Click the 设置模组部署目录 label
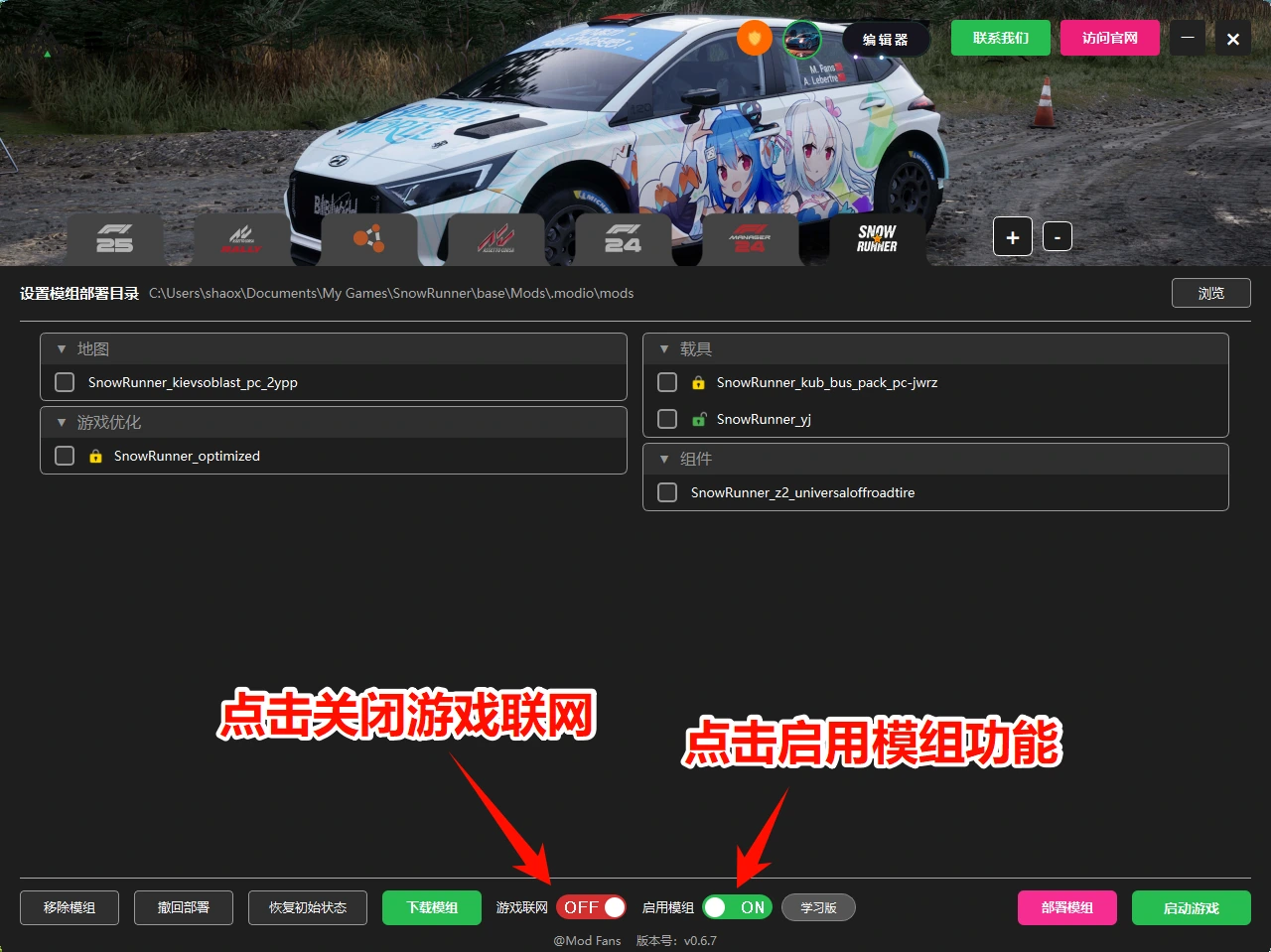Screen dimensions: 1271x952 coord(79,293)
